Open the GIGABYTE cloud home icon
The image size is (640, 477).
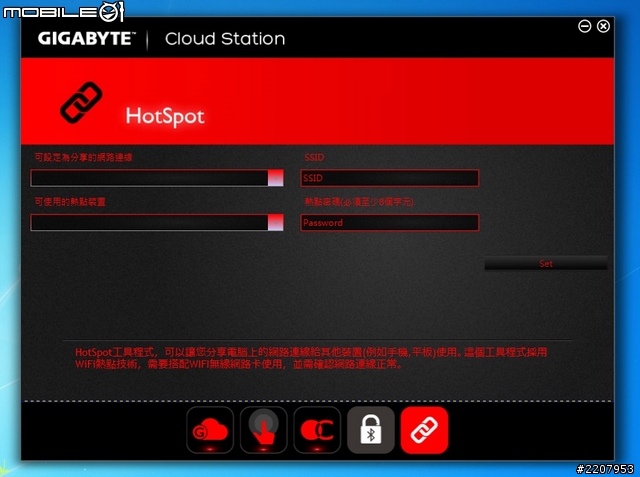point(210,430)
